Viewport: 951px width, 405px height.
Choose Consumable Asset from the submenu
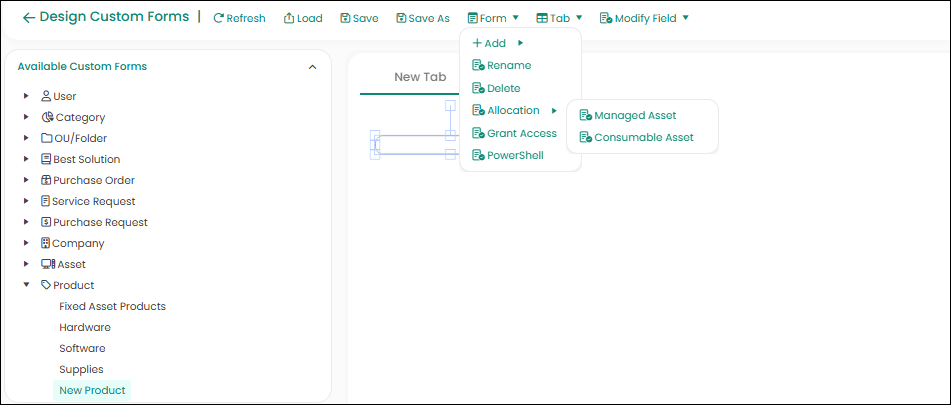click(643, 137)
